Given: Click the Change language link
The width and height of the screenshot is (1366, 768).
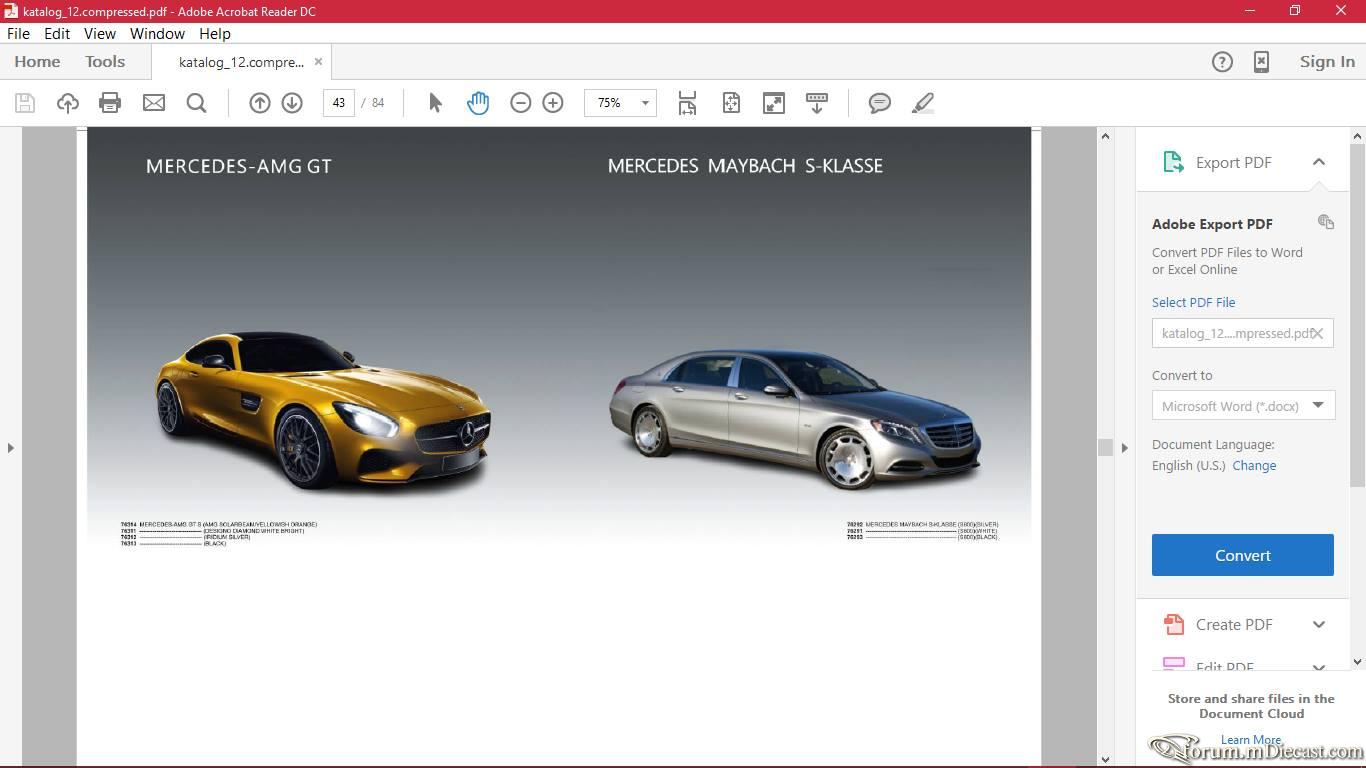Looking at the screenshot, I should (1254, 465).
